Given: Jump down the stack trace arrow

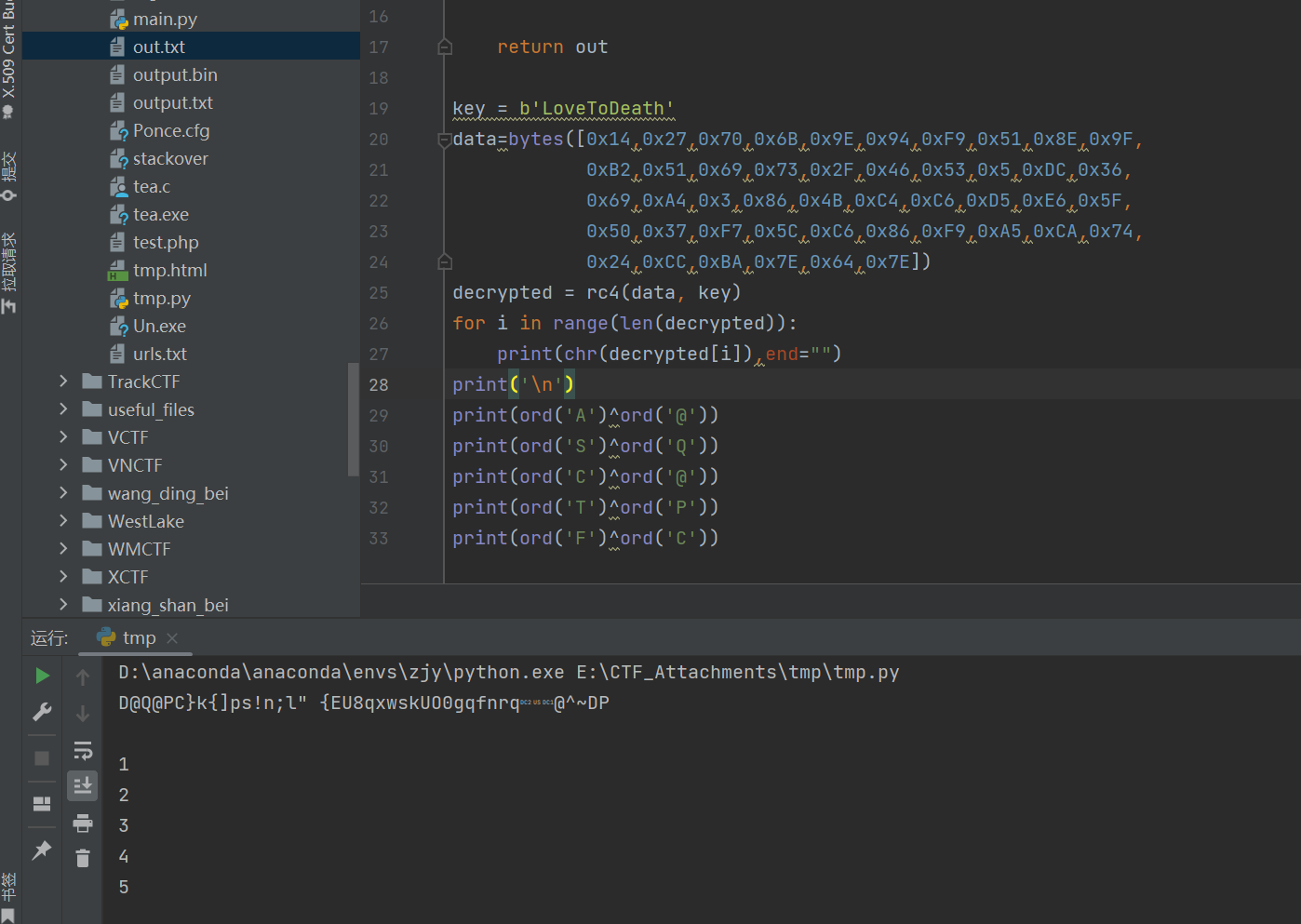Looking at the screenshot, I should [83, 714].
